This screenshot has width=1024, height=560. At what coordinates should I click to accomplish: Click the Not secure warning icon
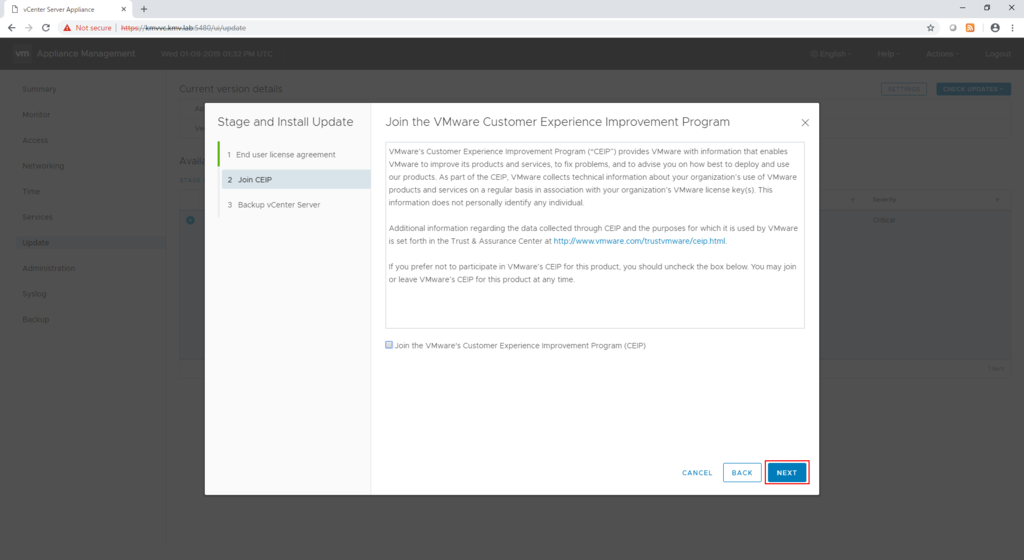67,28
